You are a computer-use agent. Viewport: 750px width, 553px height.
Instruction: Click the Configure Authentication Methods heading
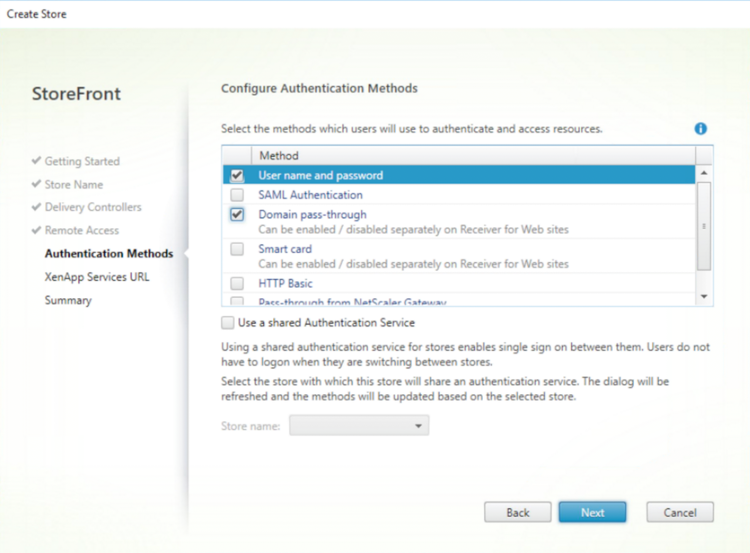pyautogui.click(x=319, y=88)
